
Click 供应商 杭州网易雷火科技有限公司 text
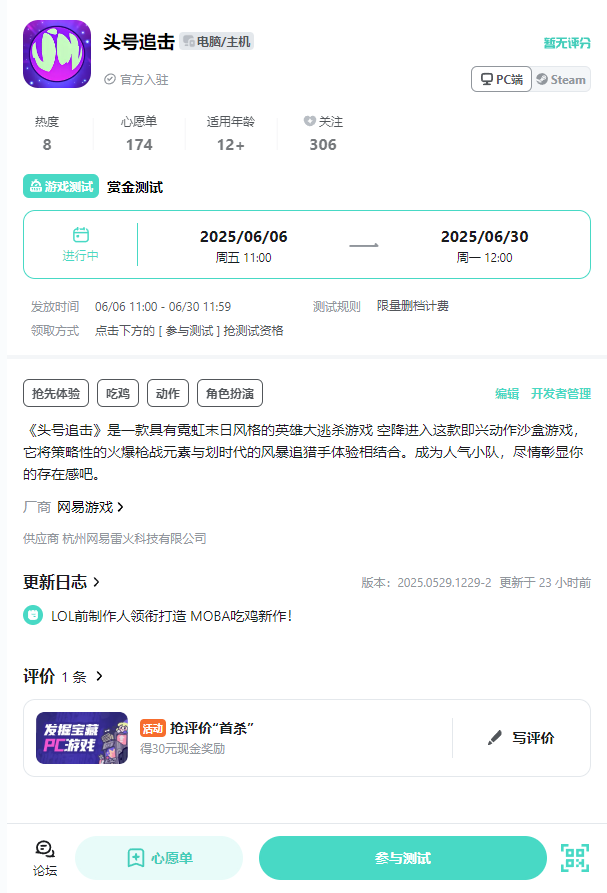click(x=114, y=538)
